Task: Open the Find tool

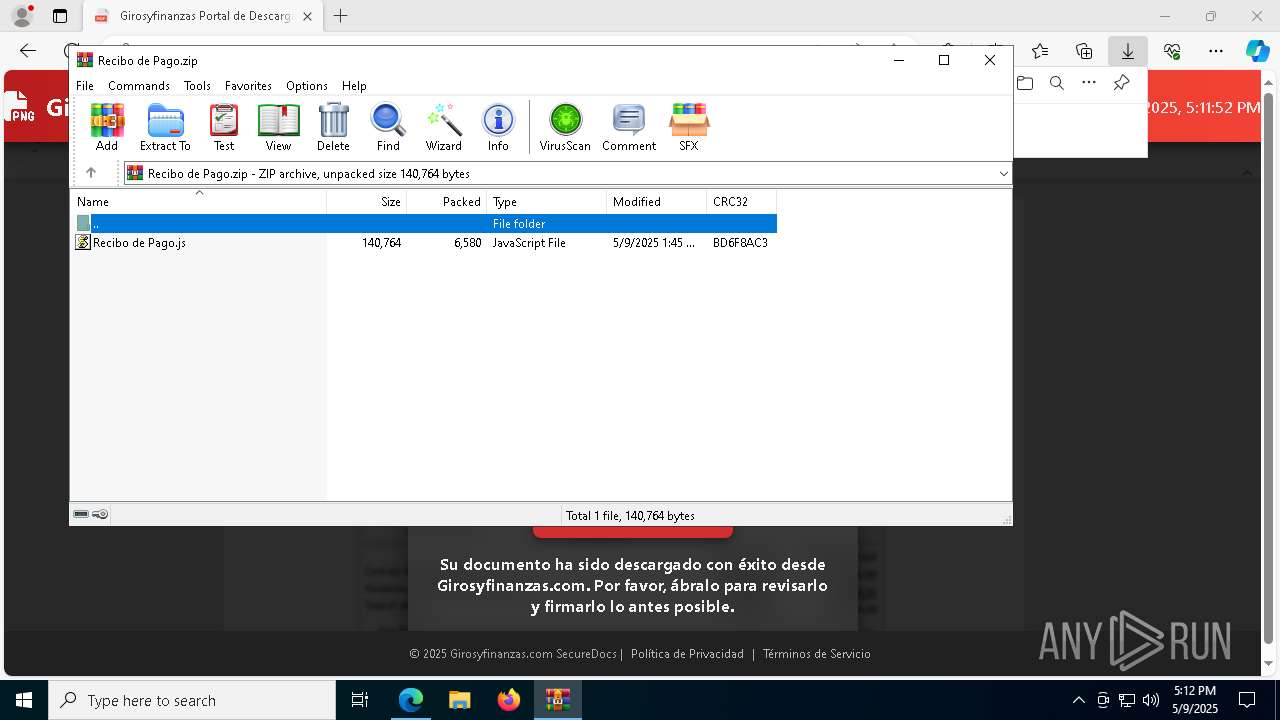Action: click(x=388, y=127)
